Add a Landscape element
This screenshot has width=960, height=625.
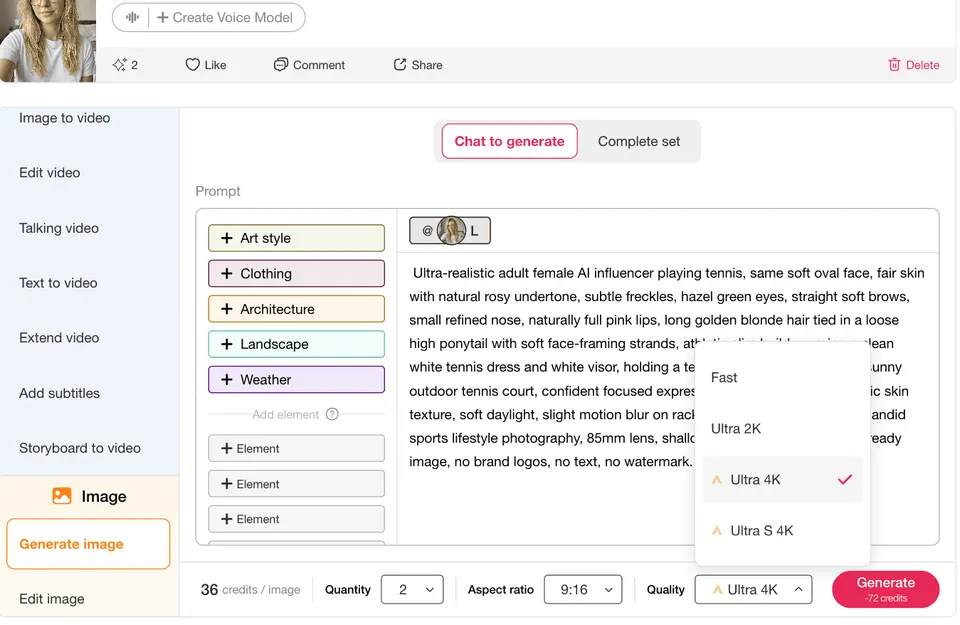pos(296,344)
